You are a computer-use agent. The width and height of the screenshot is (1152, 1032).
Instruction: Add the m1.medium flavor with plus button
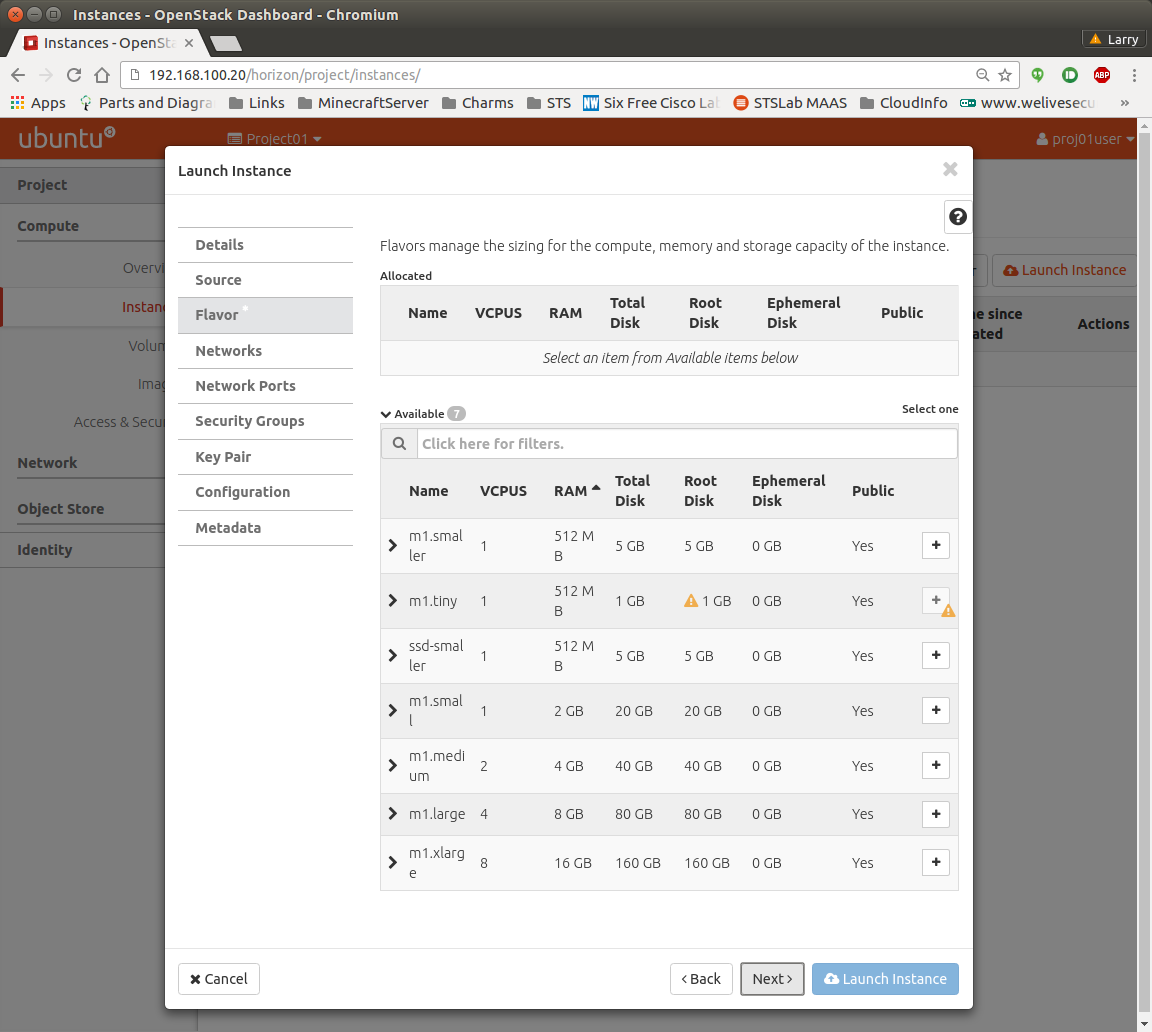click(935, 766)
